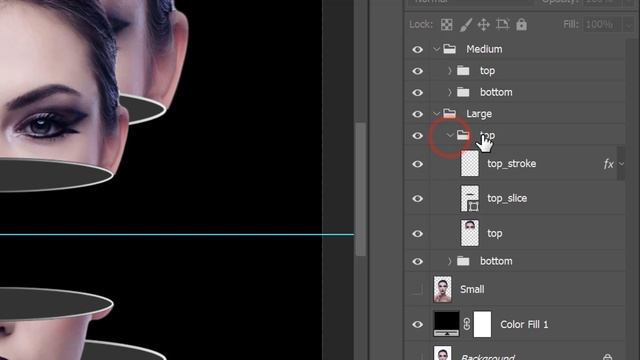Select the Small layer name
Viewport: 640px width, 360px height.
472,289
